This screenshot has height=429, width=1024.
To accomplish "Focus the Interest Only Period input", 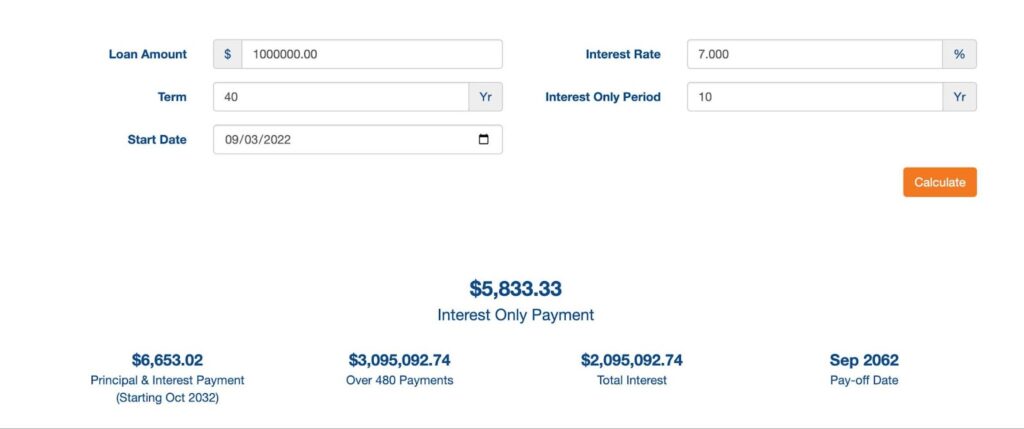I will 814,97.
